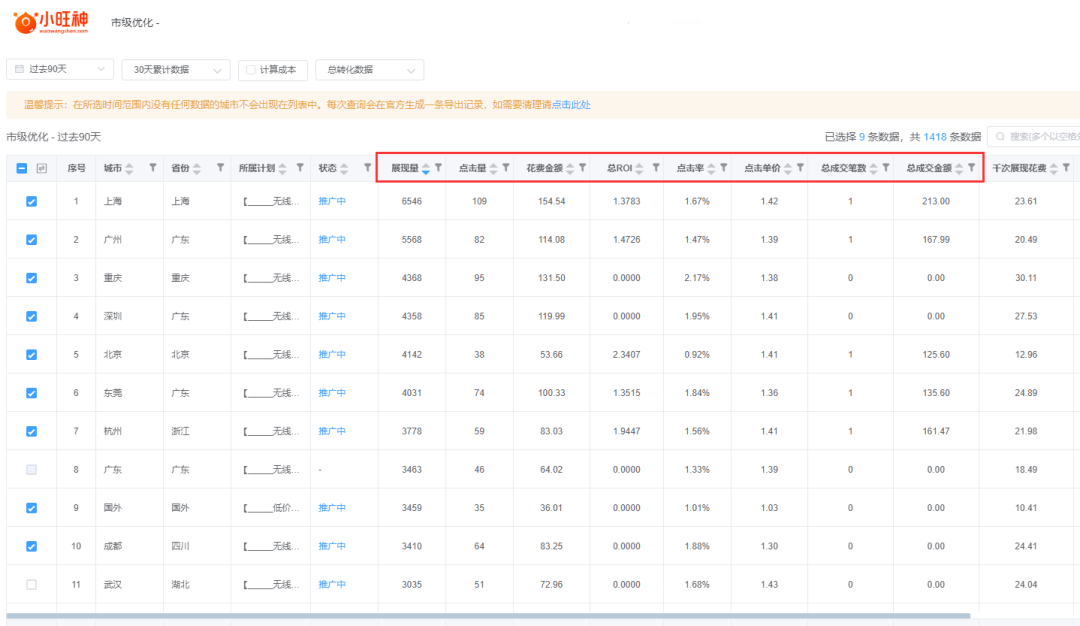Screen dimensions: 1080x626
Task: Uncheck the 国外 row checkbox
Action: point(31,508)
